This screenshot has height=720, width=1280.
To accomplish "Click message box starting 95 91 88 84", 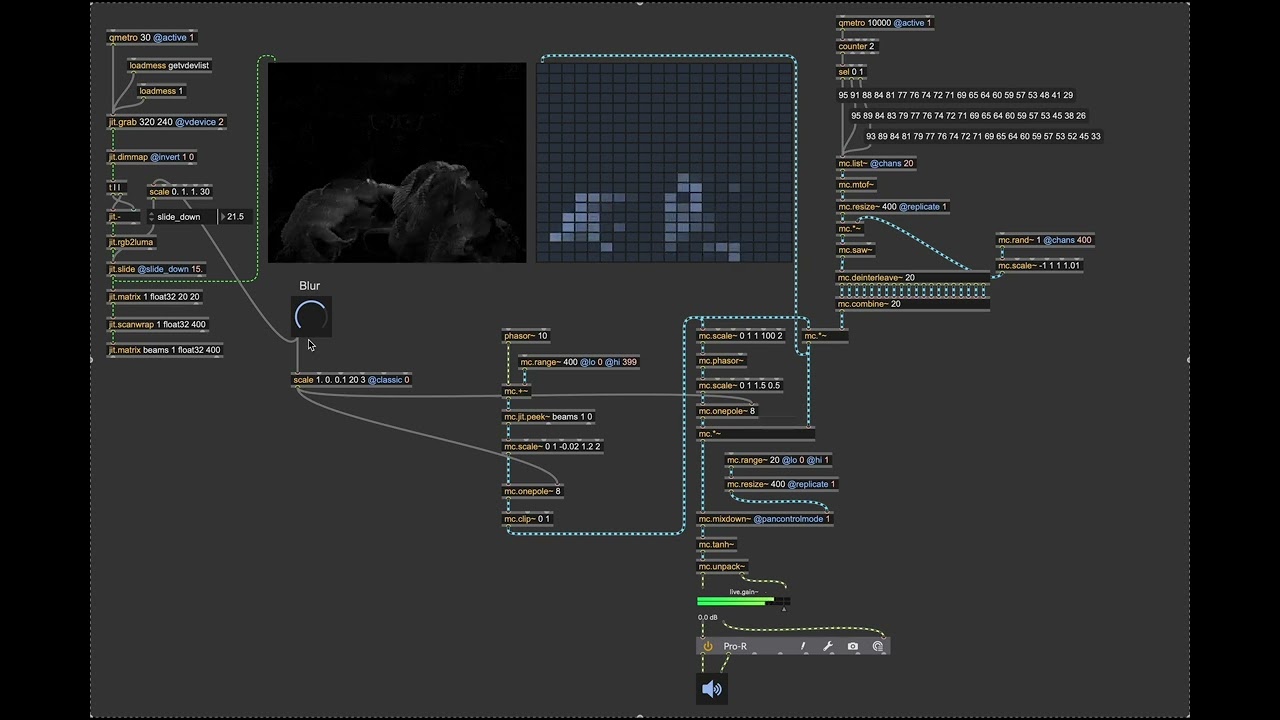I will [955, 95].
